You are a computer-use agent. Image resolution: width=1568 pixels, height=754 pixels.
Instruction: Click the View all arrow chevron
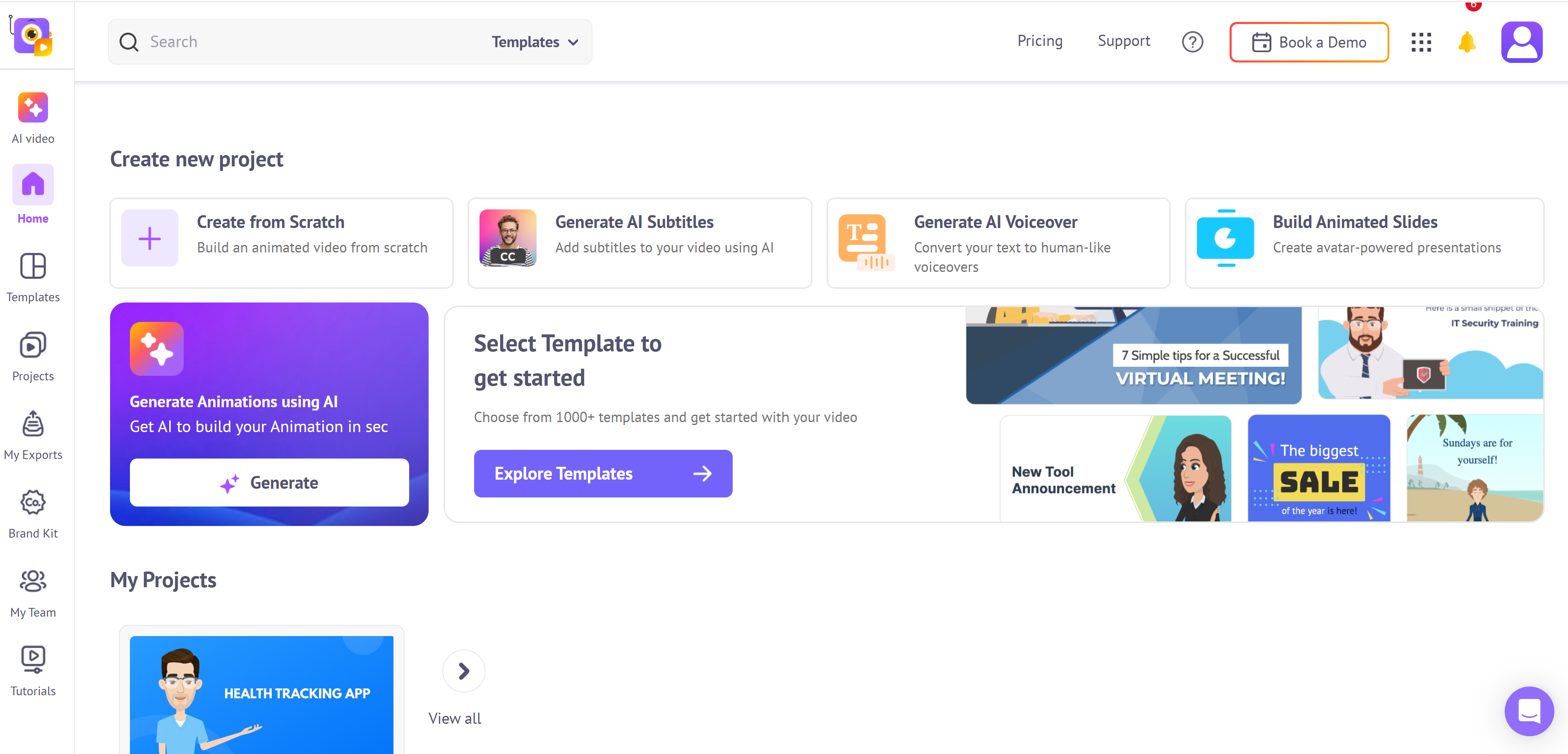pos(463,670)
